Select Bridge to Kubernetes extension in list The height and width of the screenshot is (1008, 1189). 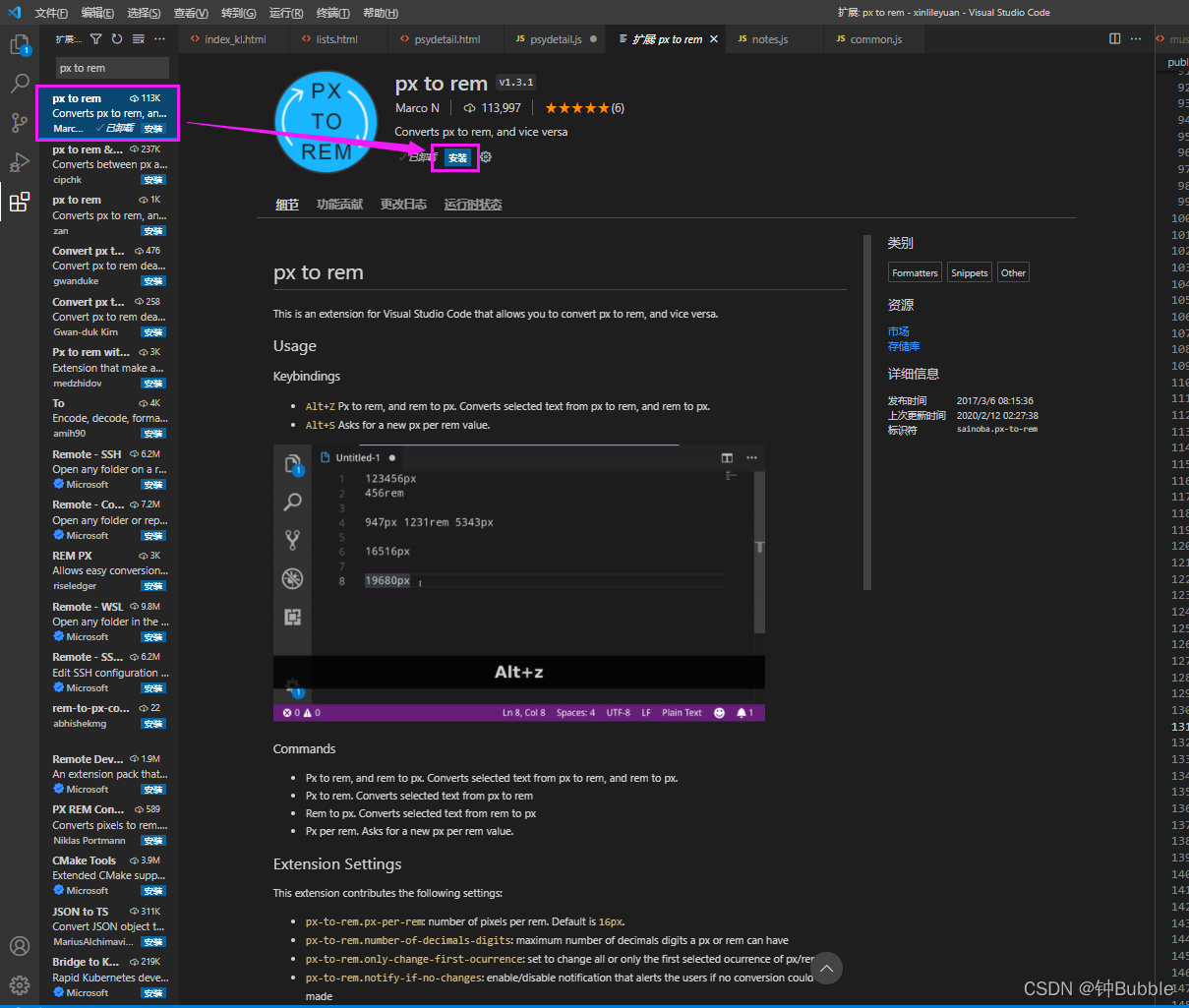[x=108, y=977]
